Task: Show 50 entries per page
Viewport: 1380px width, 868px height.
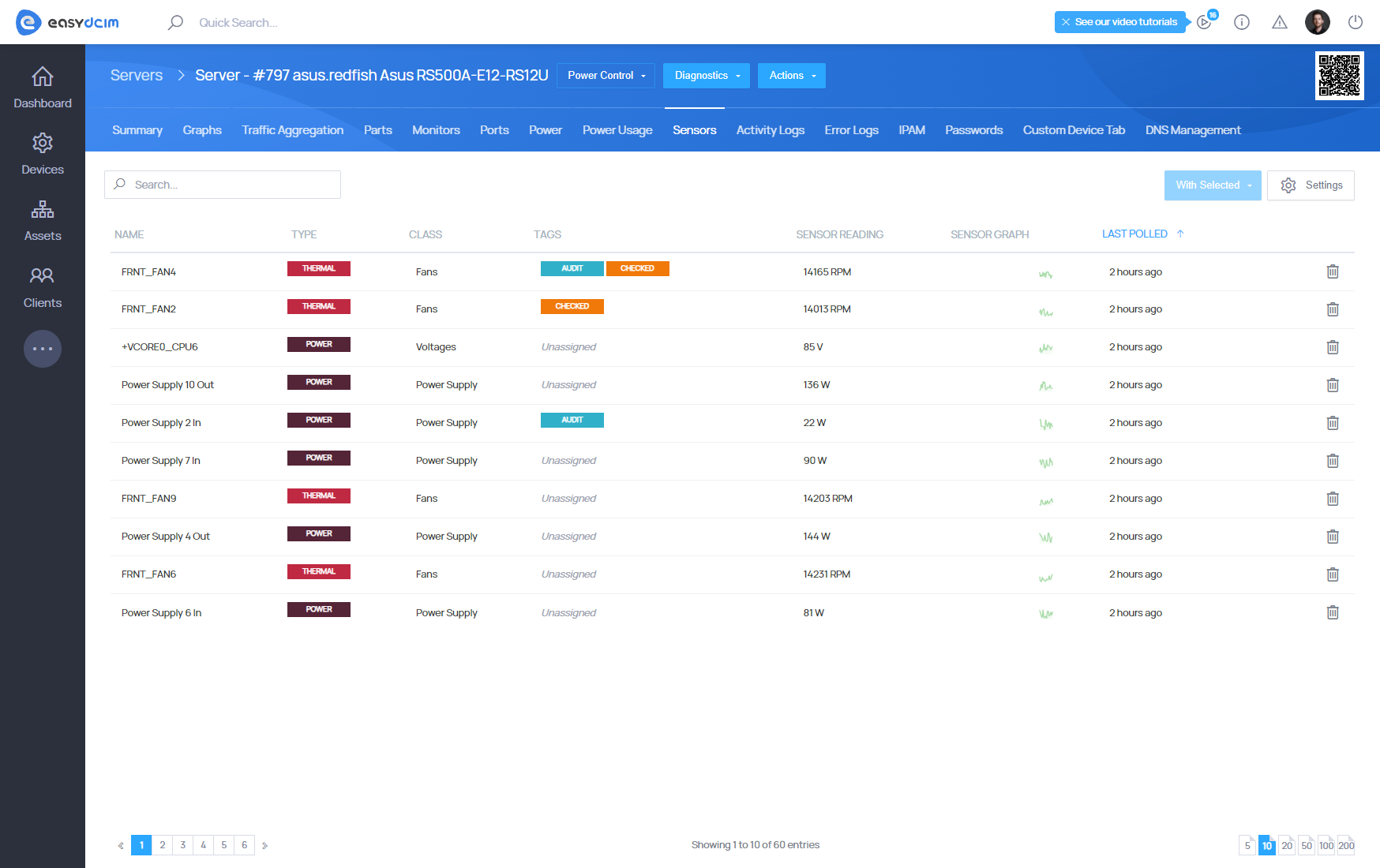Action: [1307, 845]
